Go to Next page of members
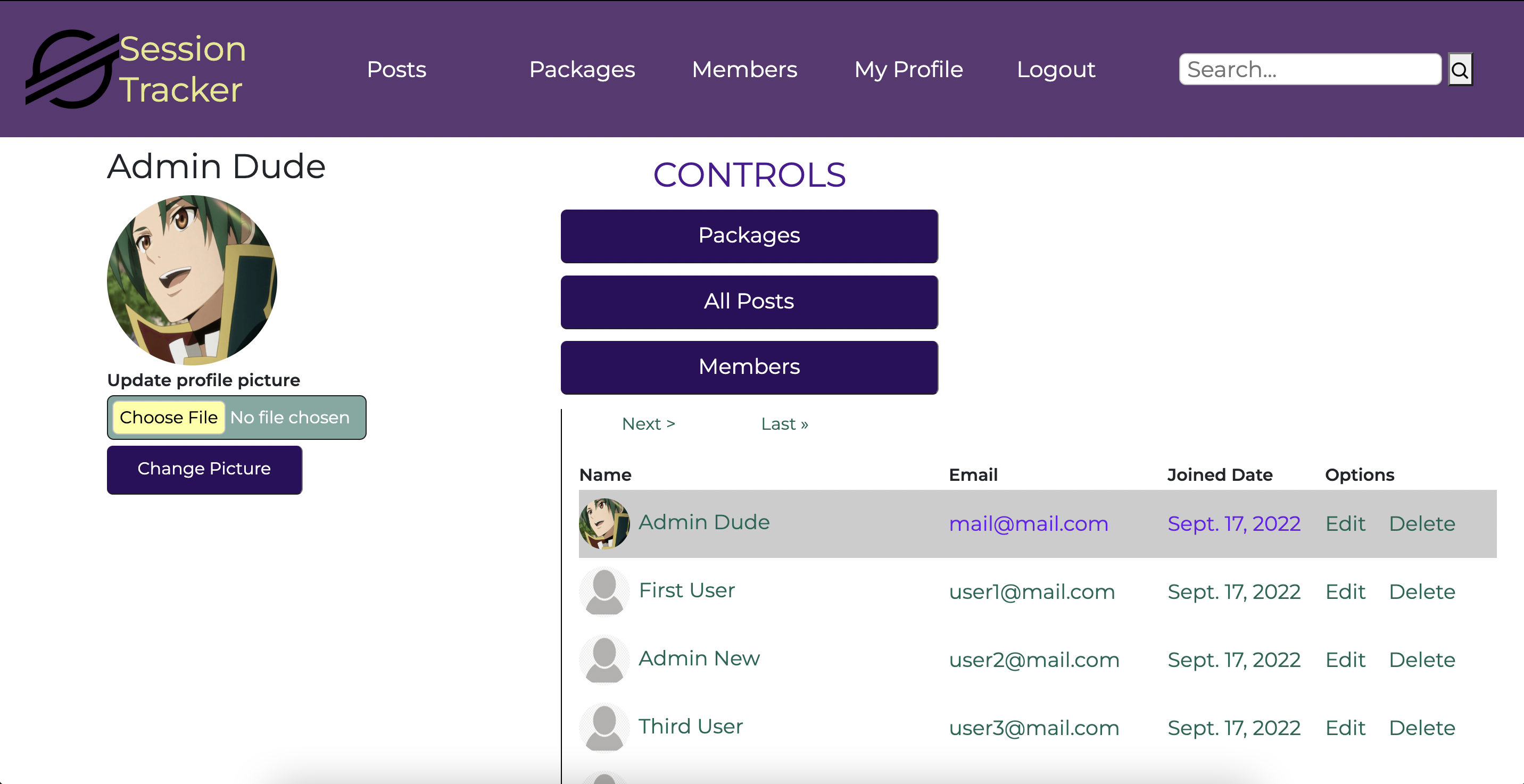Image resolution: width=1524 pixels, height=784 pixels. tap(649, 424)
